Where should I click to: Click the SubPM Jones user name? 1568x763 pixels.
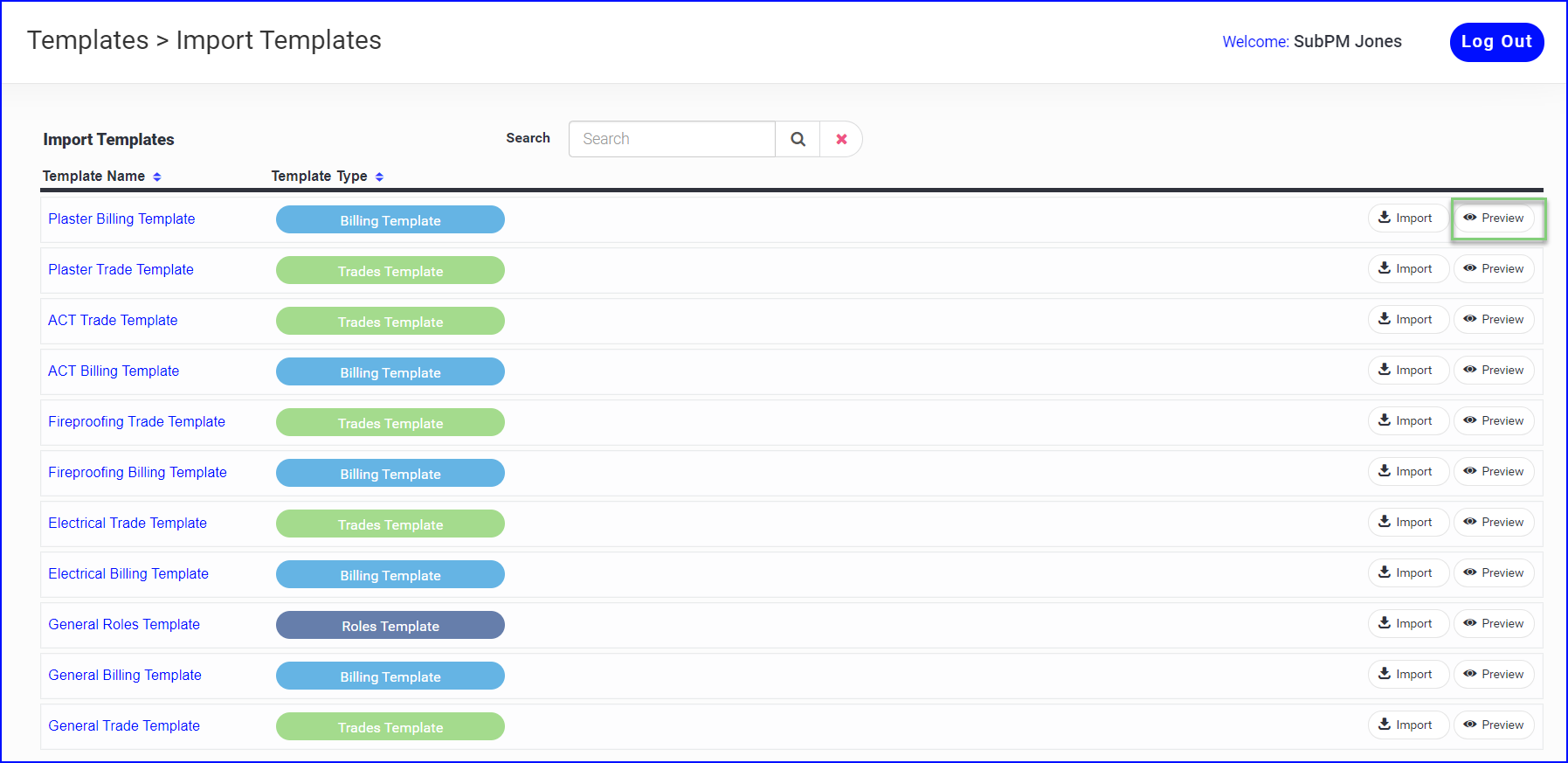[x=1347, y=42]
